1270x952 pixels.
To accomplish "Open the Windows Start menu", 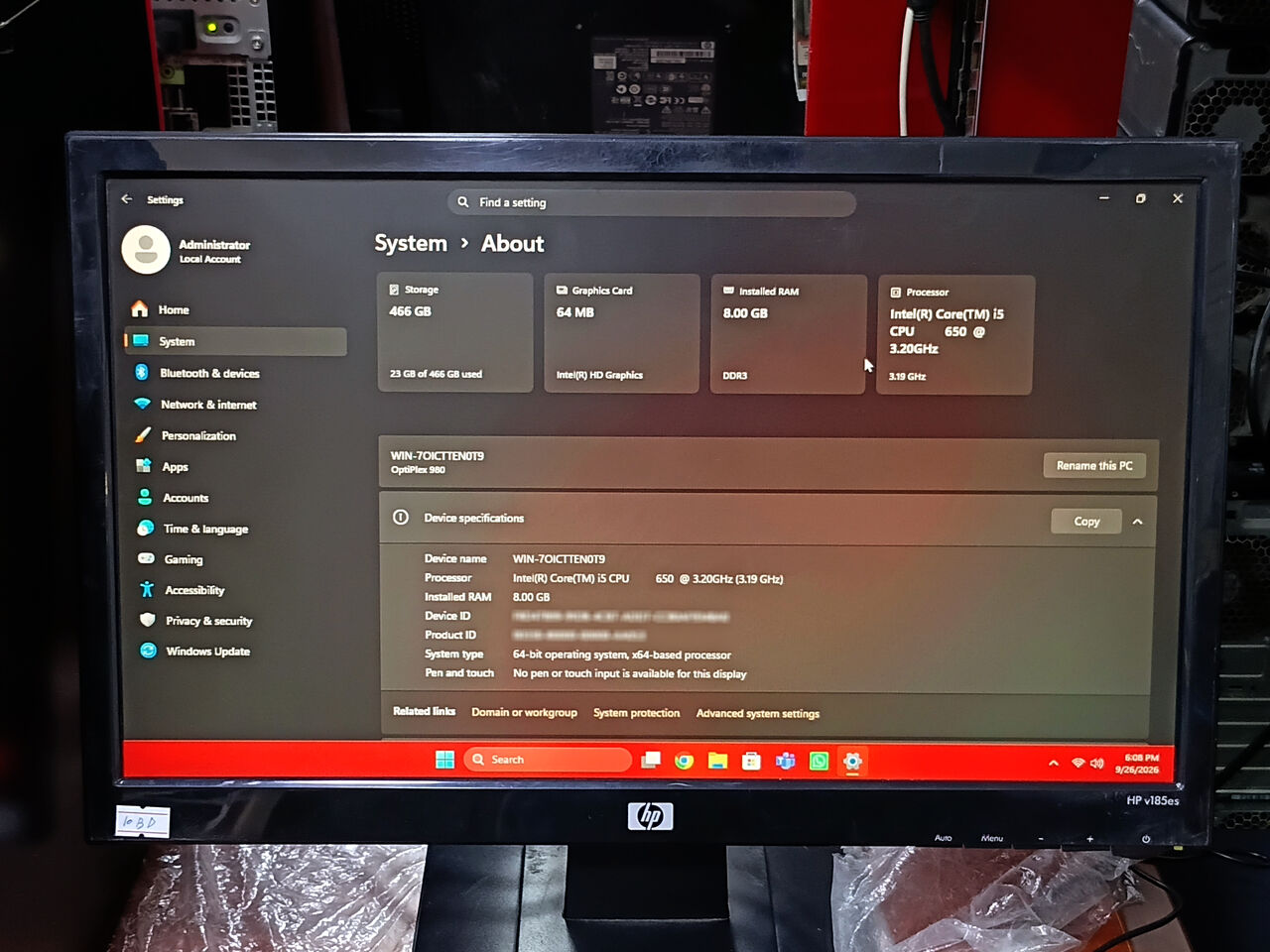I will pyautogui.click(x=444, y=760).
